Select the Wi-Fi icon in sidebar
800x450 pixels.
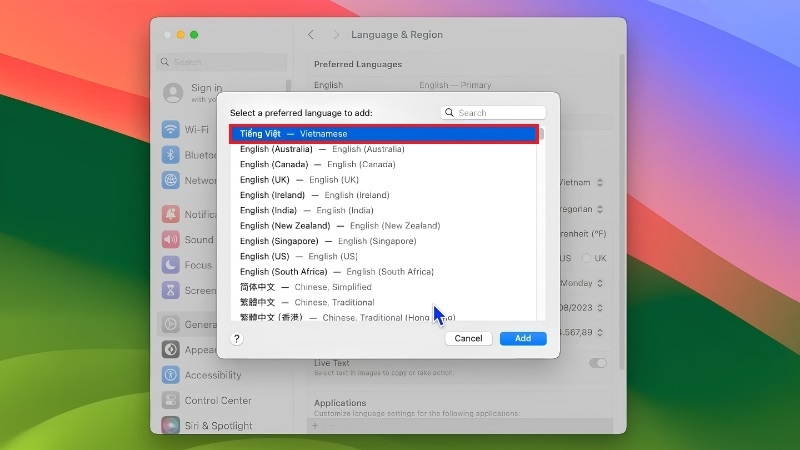pos(170,129)
